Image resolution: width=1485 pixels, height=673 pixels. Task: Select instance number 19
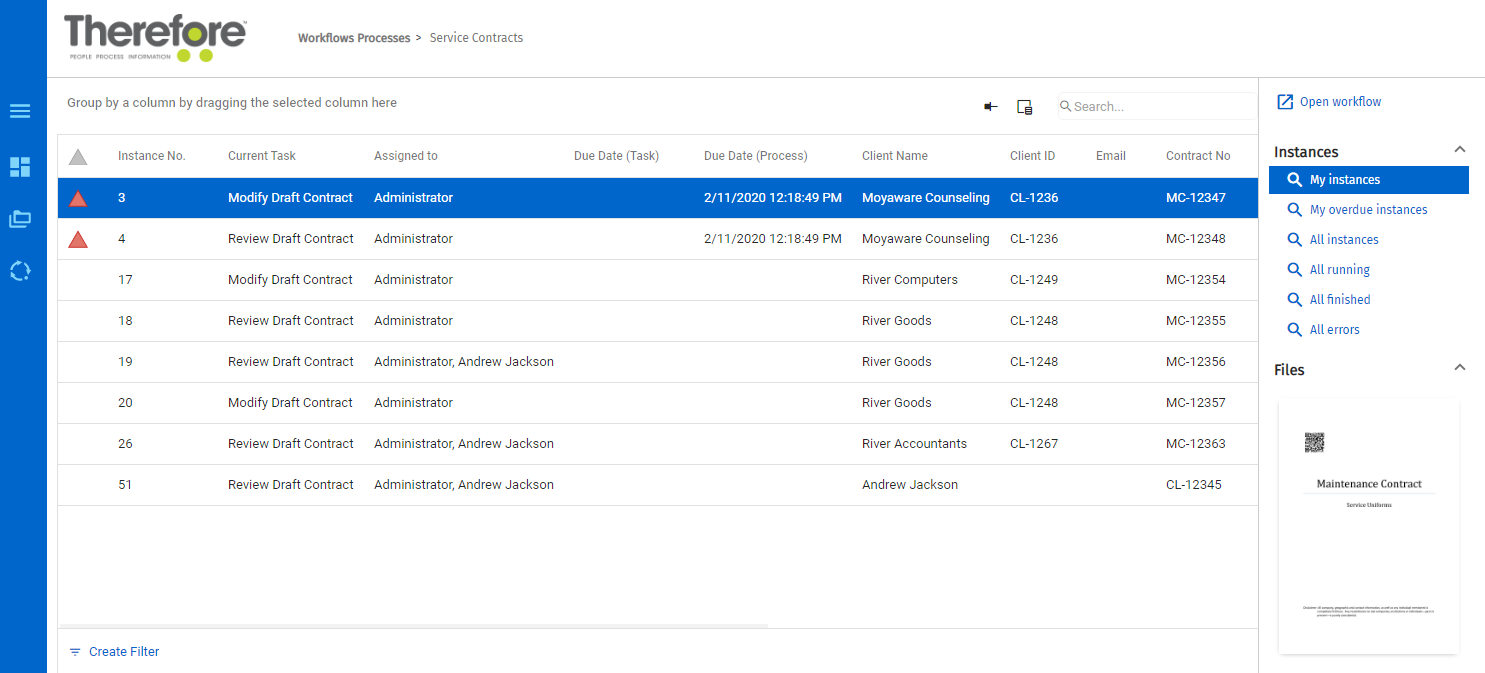[x=125, y=362]
